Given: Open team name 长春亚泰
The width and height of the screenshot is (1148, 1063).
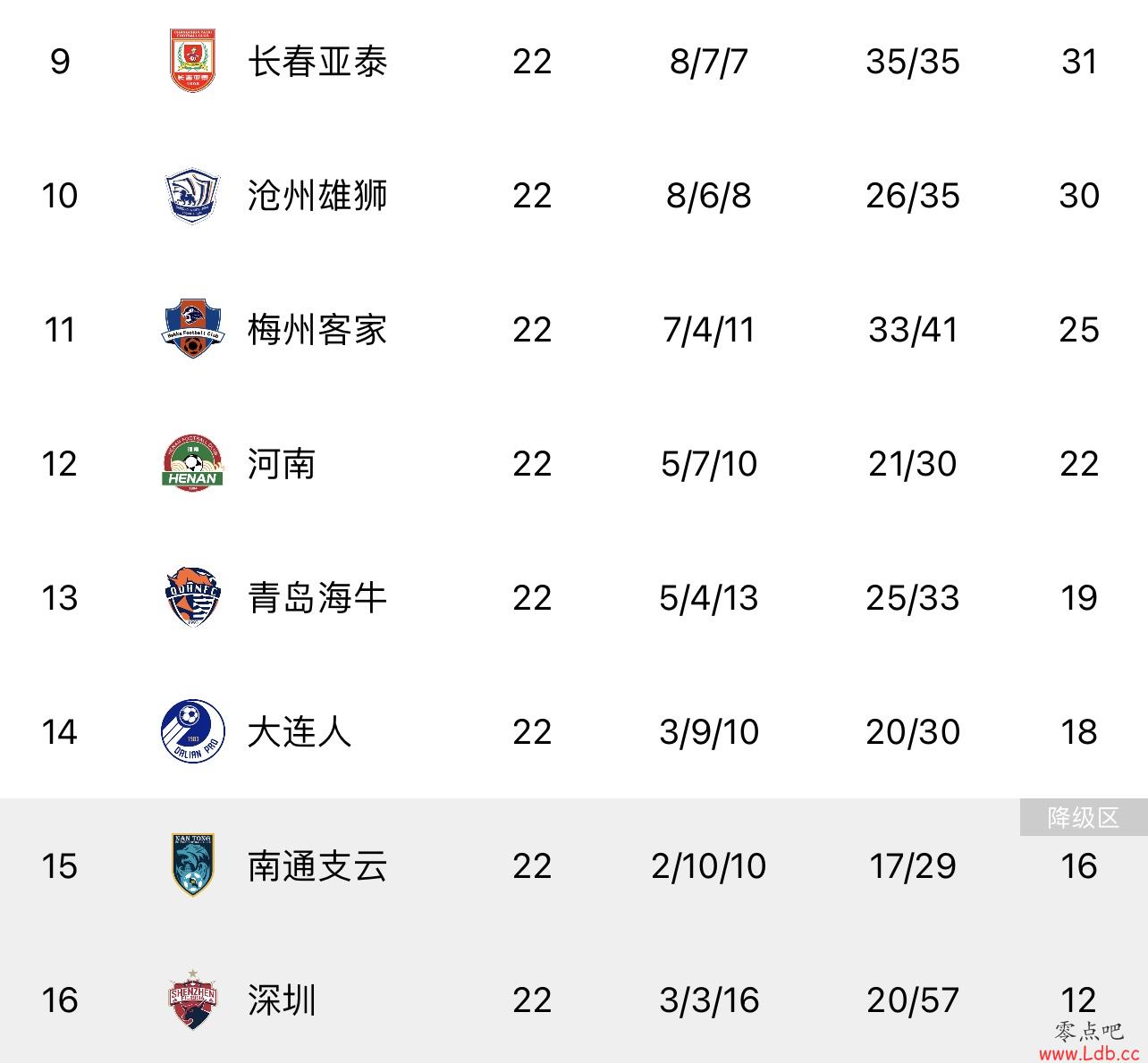Looking at the screenshot, I should point(317,62).
